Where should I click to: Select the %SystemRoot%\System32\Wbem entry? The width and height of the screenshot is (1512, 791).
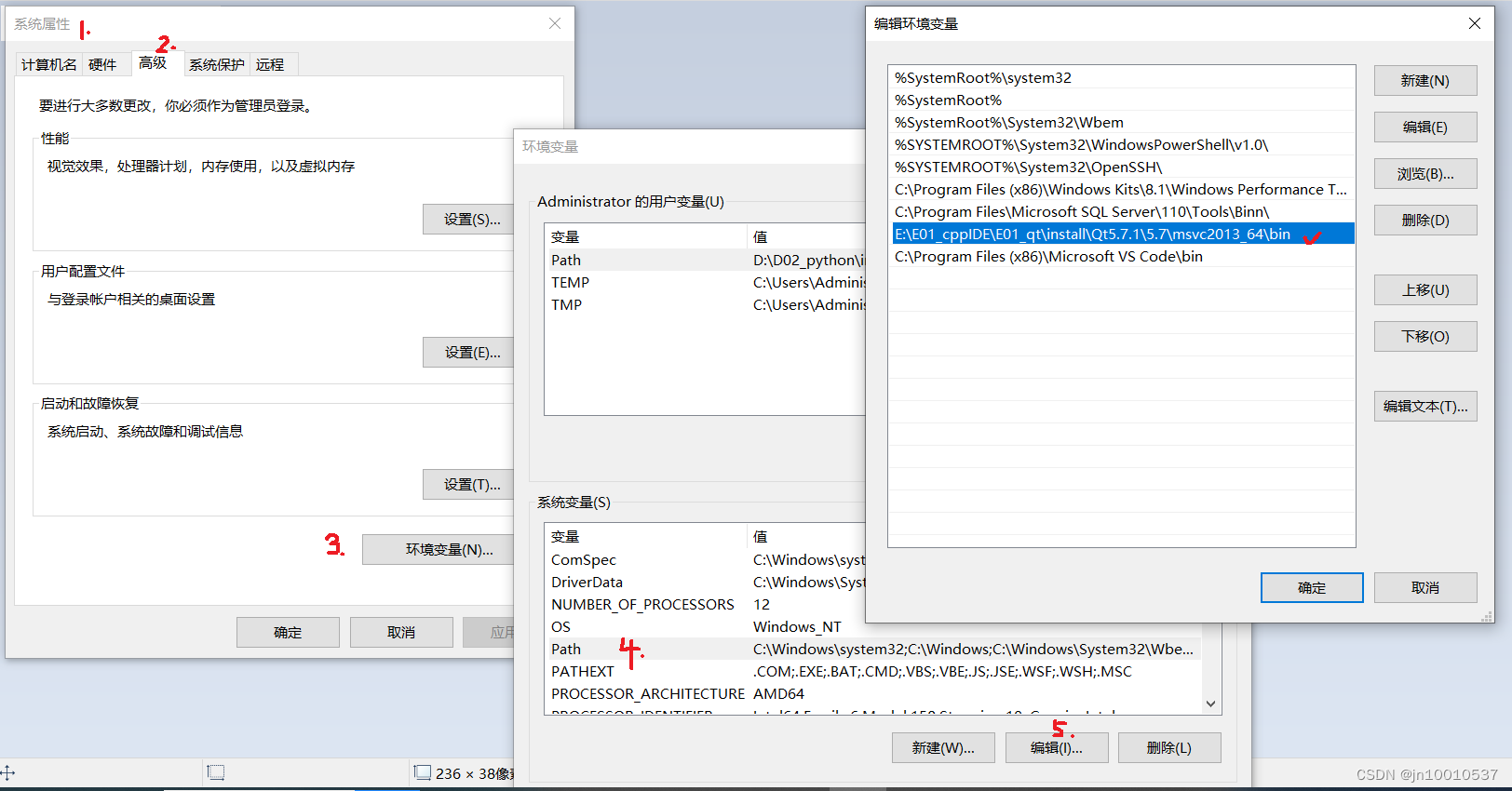pos(1122,123)
